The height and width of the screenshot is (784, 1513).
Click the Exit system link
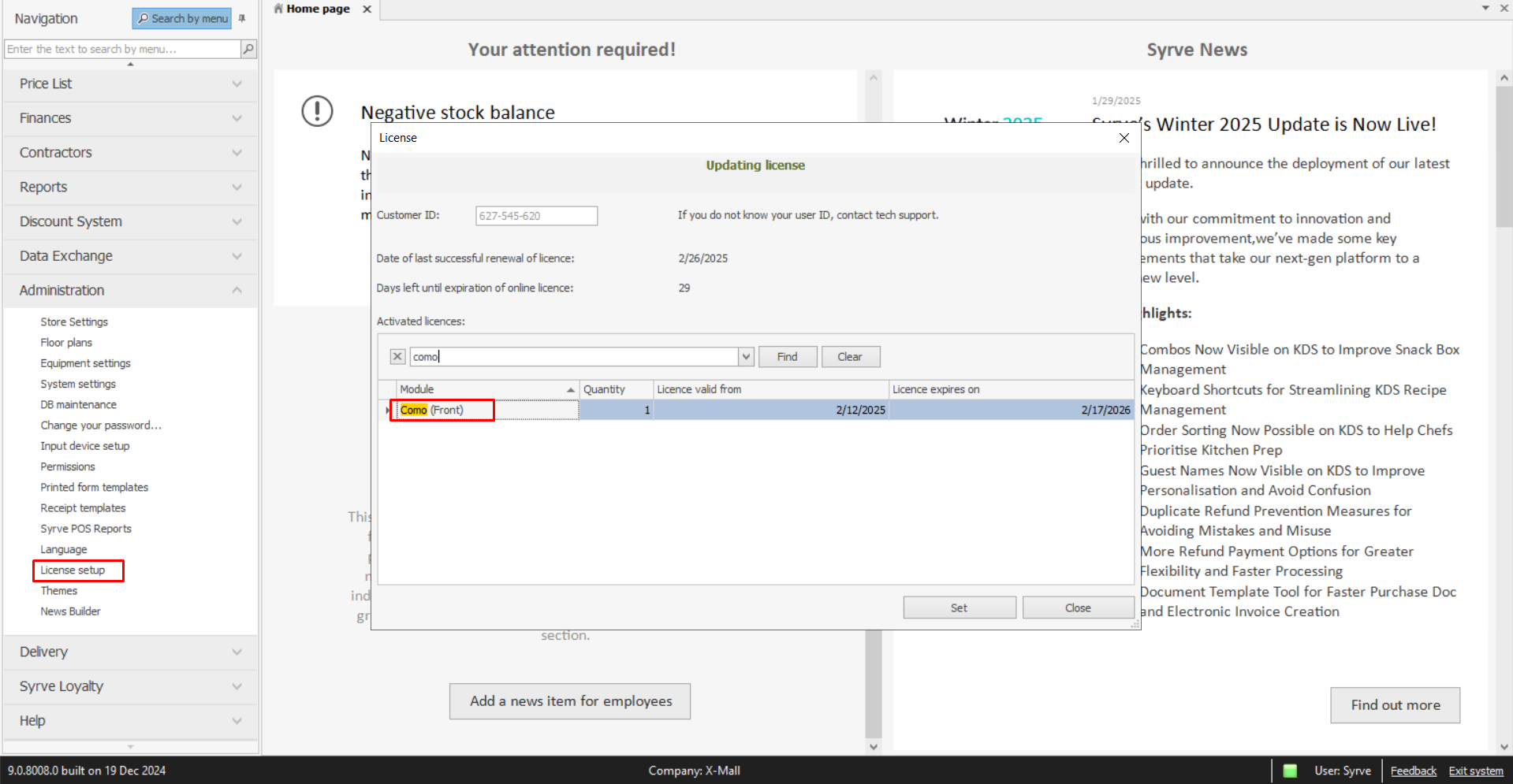click(1475, 771)
